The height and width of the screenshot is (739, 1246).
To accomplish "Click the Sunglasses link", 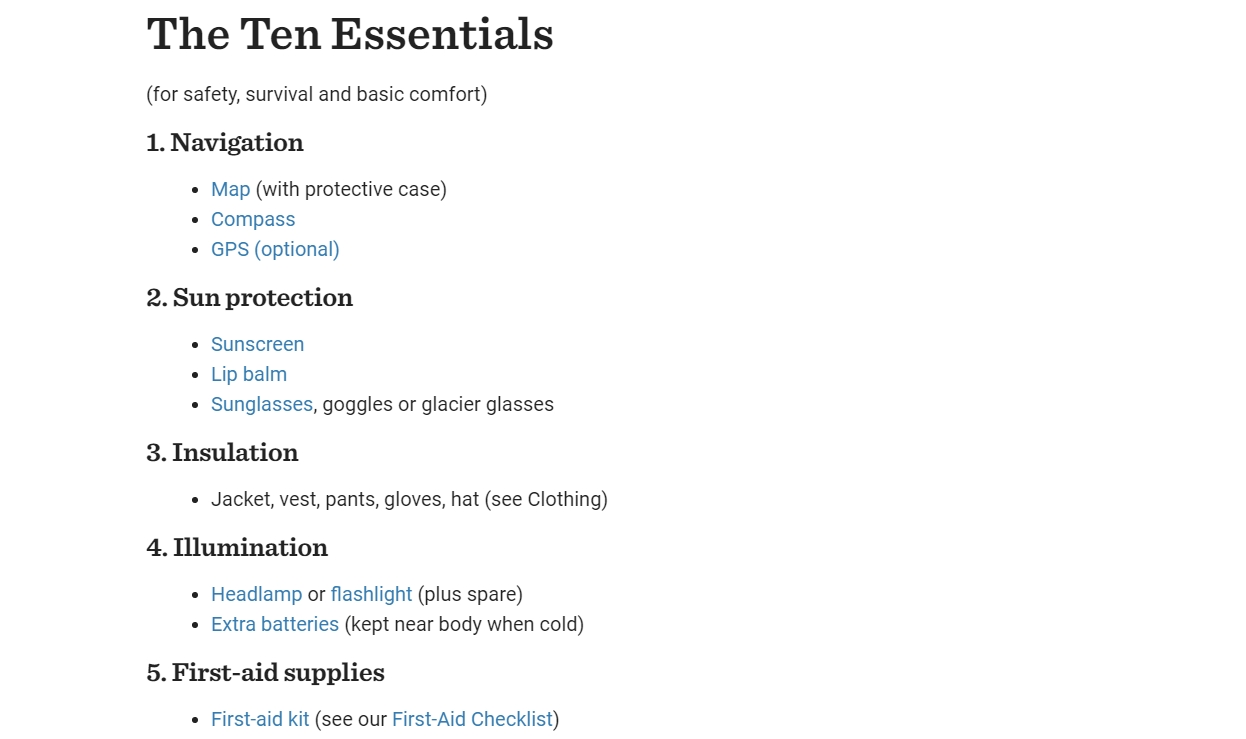I will [262, 404].
